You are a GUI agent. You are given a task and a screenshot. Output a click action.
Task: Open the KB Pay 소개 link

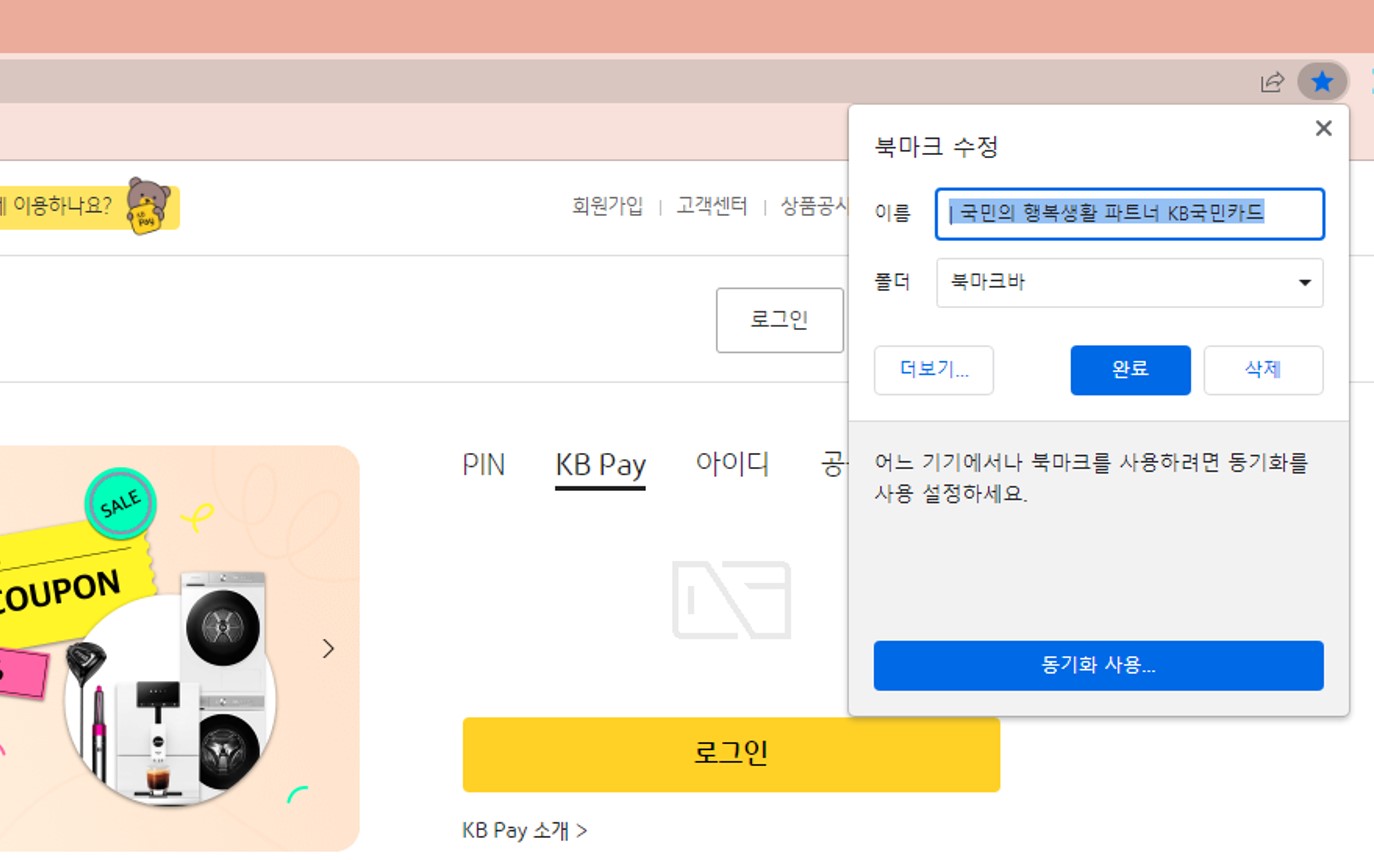tap(525, 830)
